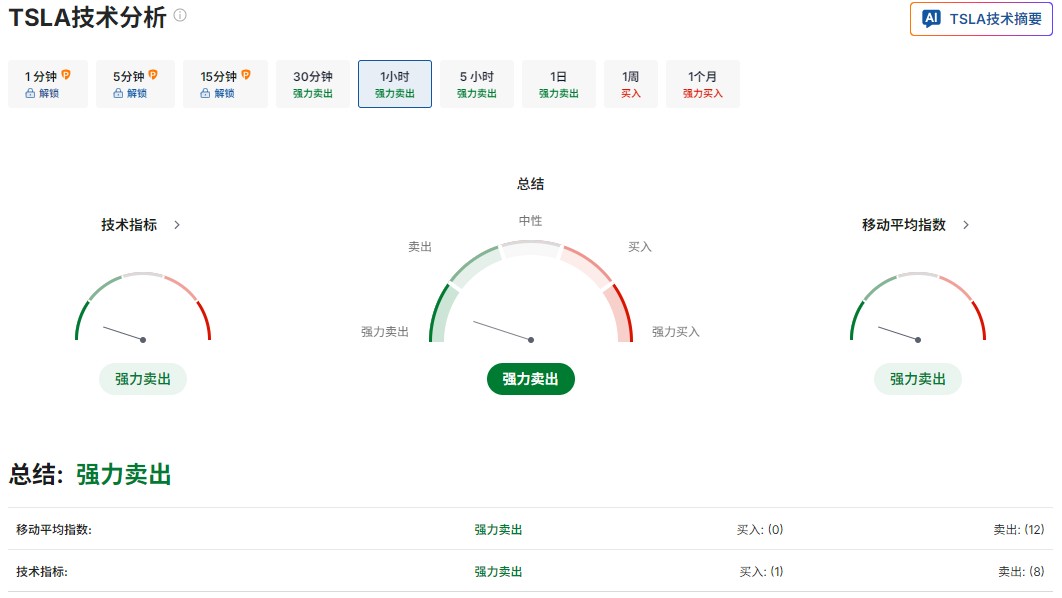The image size is (1062, 598).
Task: Open the TSLA技术摘要 panel
Action: click(x=981, y=18)
